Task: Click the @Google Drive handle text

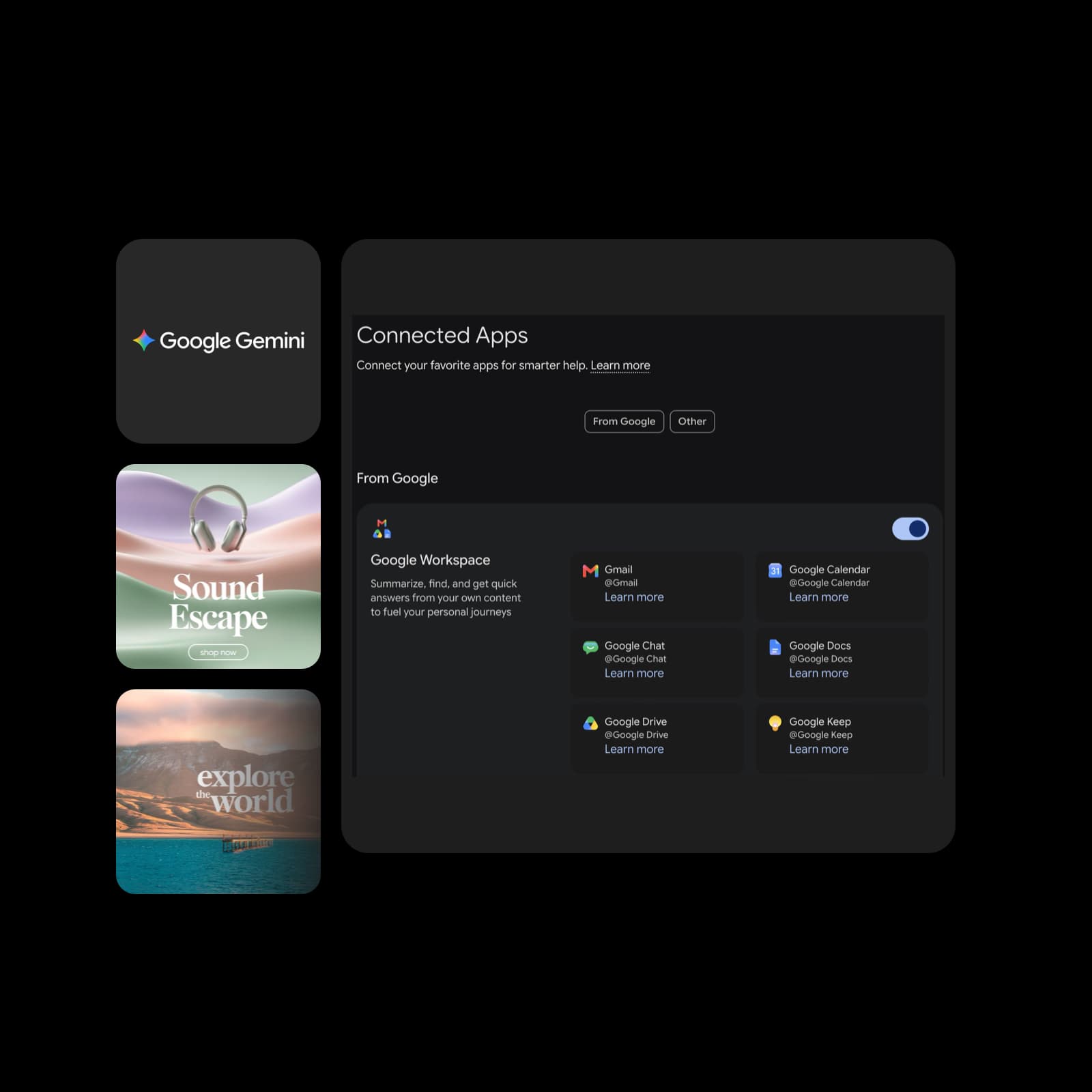Action: [x=636, y=735]
